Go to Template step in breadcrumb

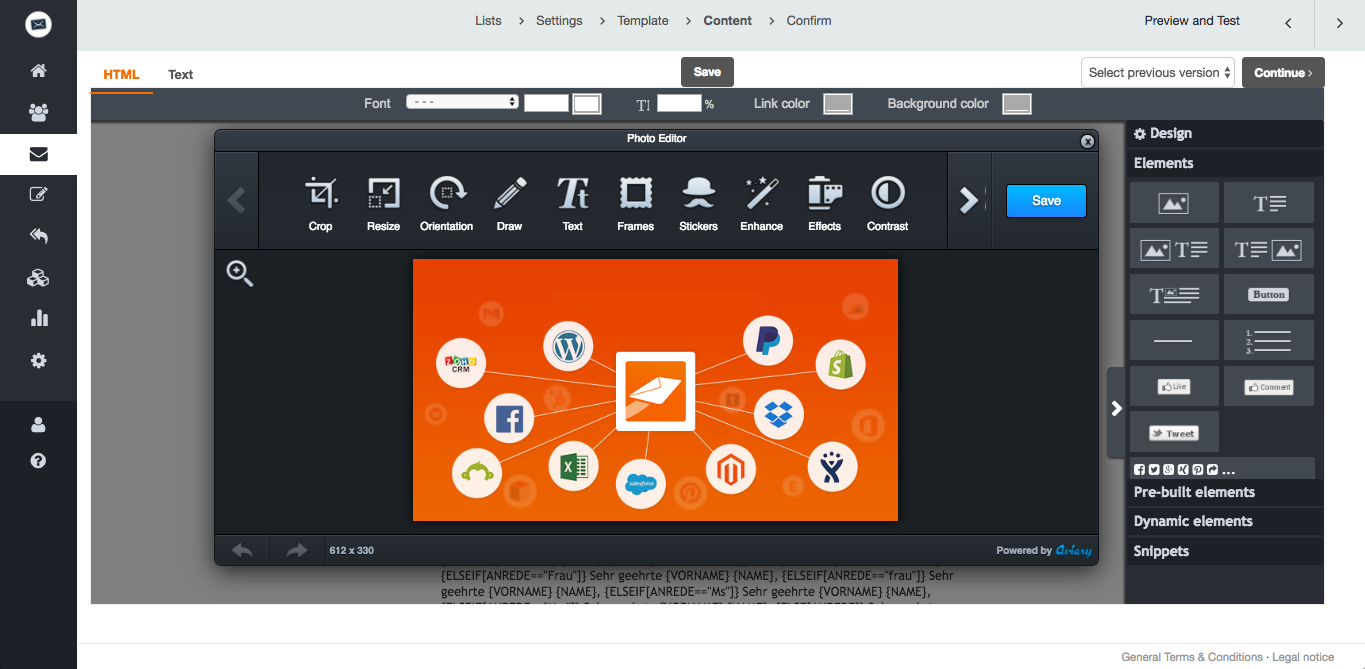pyautogui.click(x=643, y=21)
